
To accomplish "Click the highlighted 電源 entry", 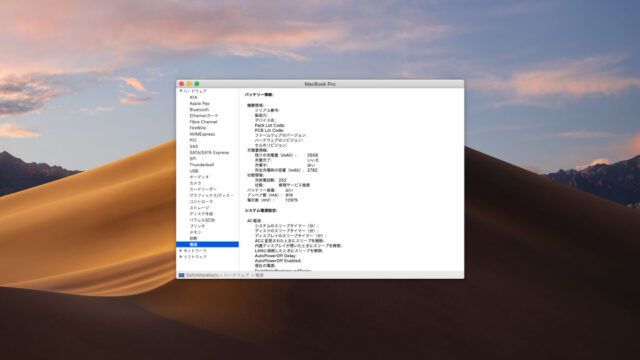I will click(x=207, y=244).
